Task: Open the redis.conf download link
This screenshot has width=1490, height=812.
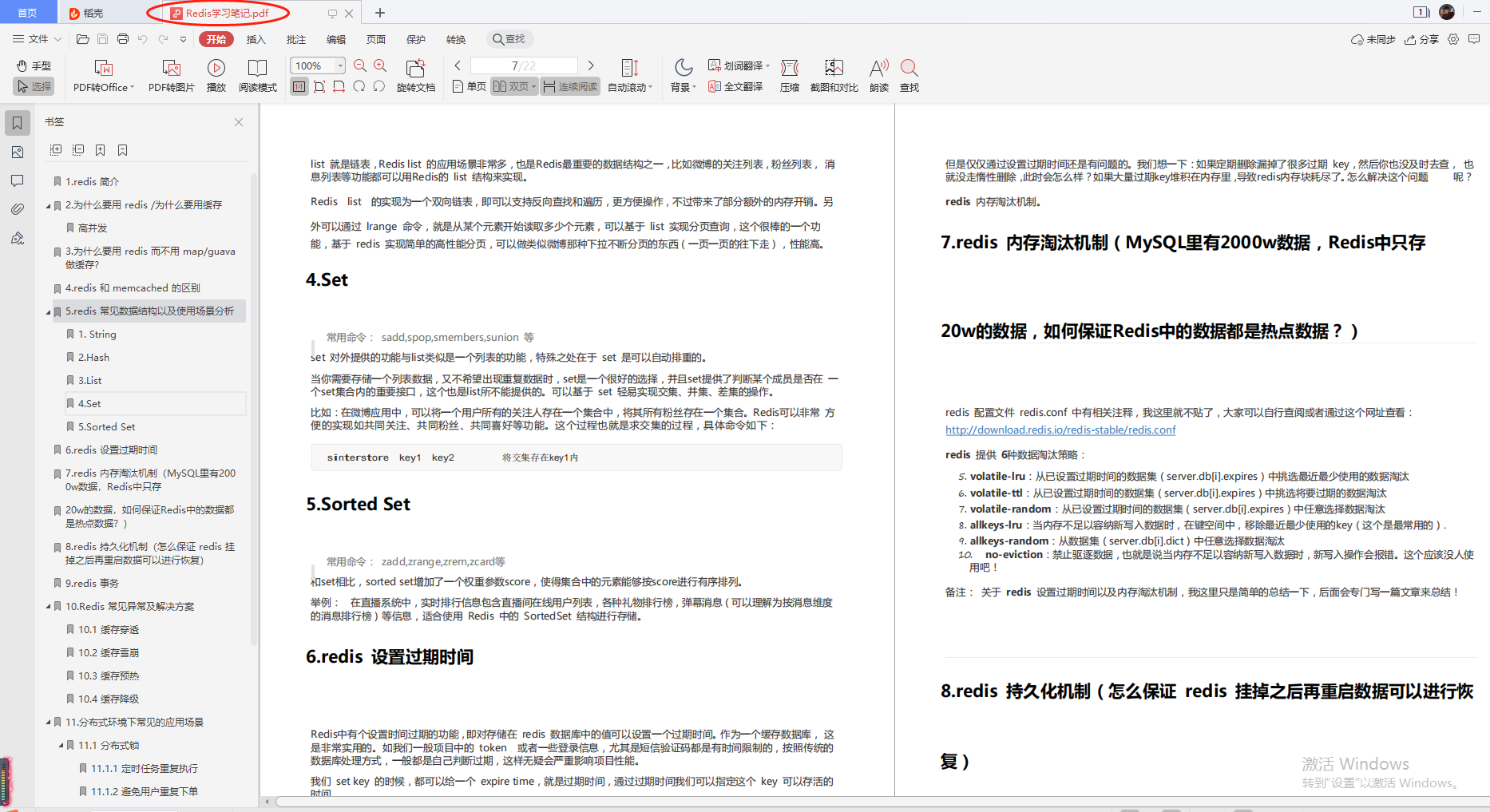Action: (1060, 430)
